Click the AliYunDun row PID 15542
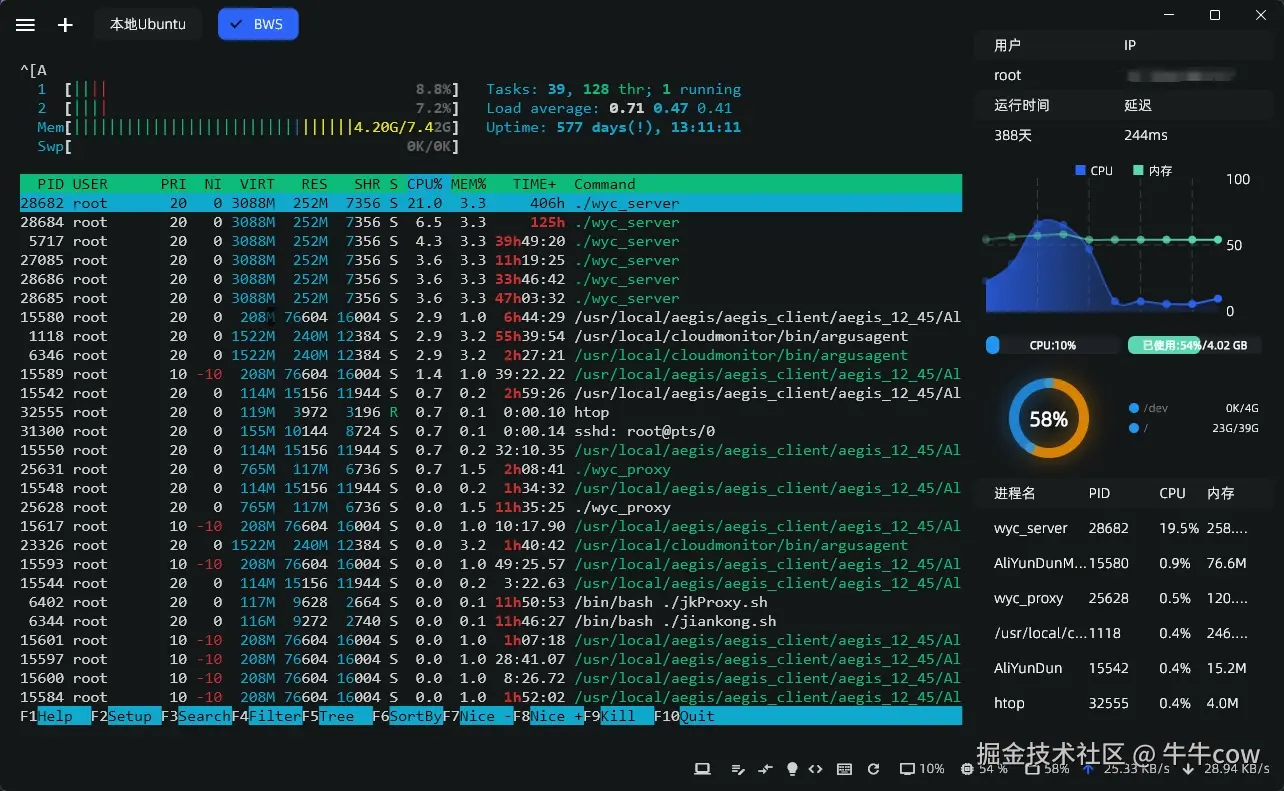Image resolution: width=1284 pixels, height=791 pixels. 1123,668
